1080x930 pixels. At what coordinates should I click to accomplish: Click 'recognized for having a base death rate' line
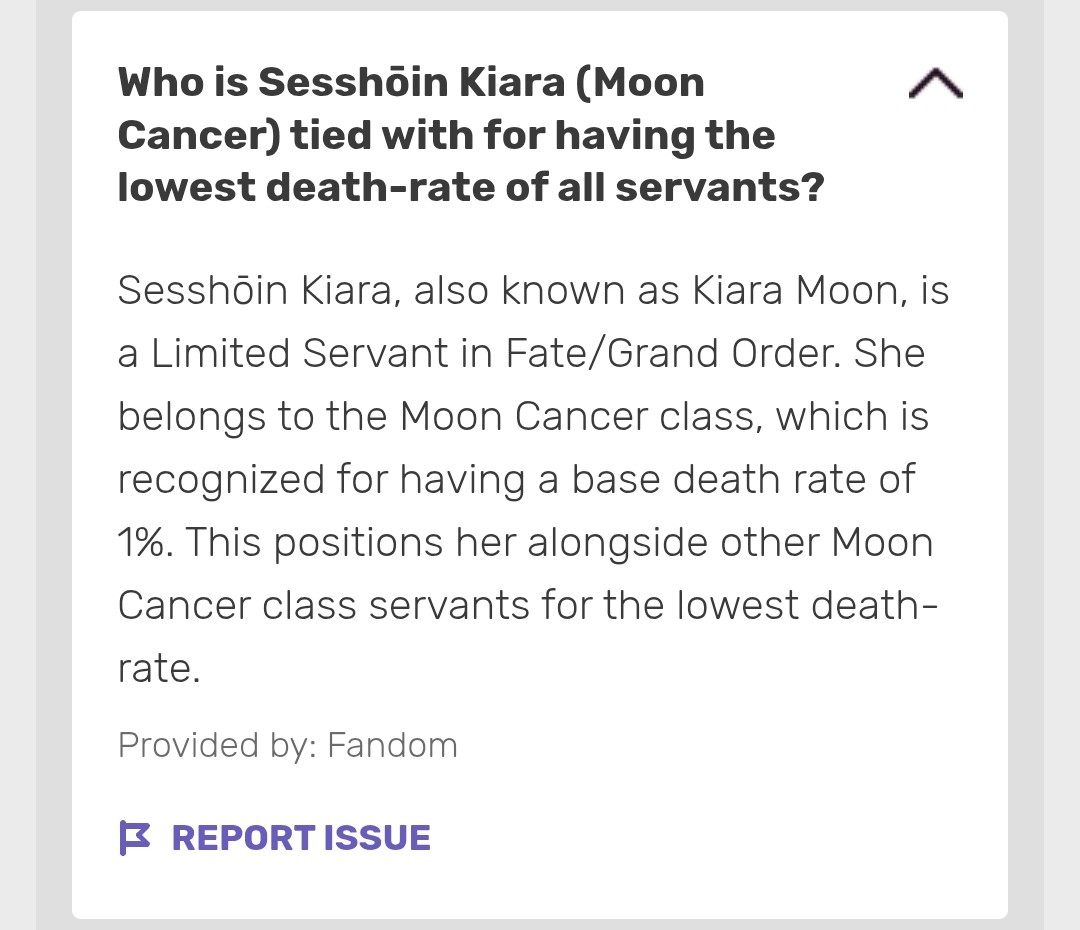pyautogui.click(x=517, y=479)
